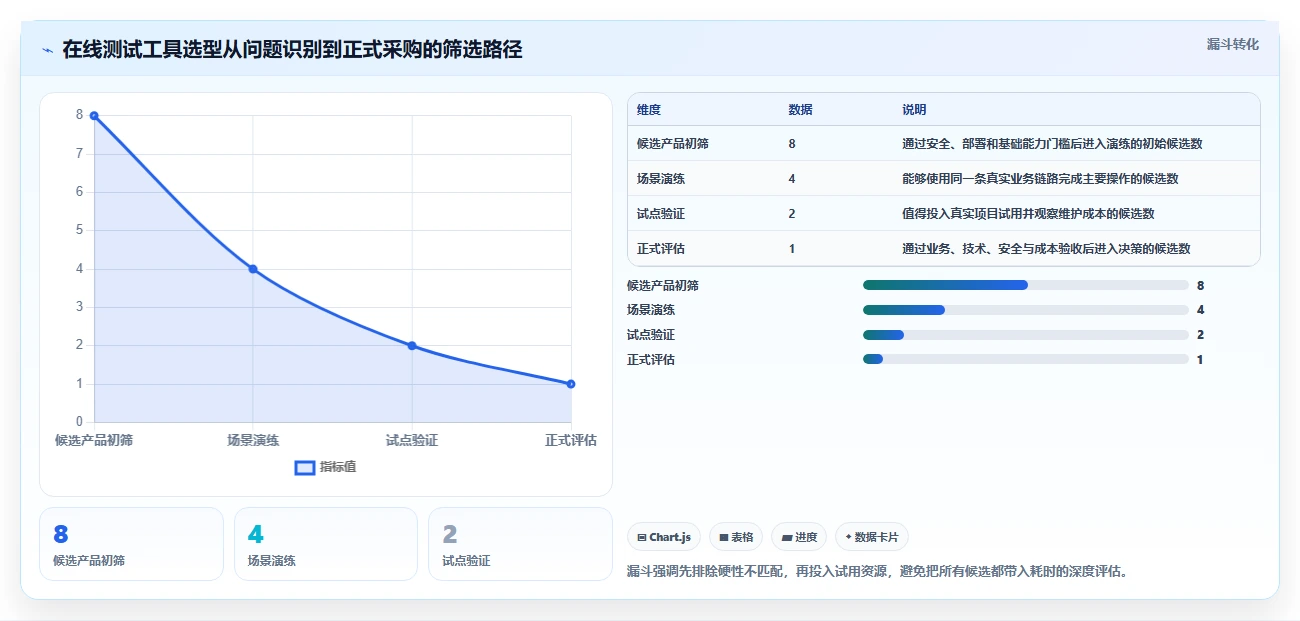Click the 候选产品初筛 x-axis label
Viewport: 1300px width, 621px height.
click(94, 440)
